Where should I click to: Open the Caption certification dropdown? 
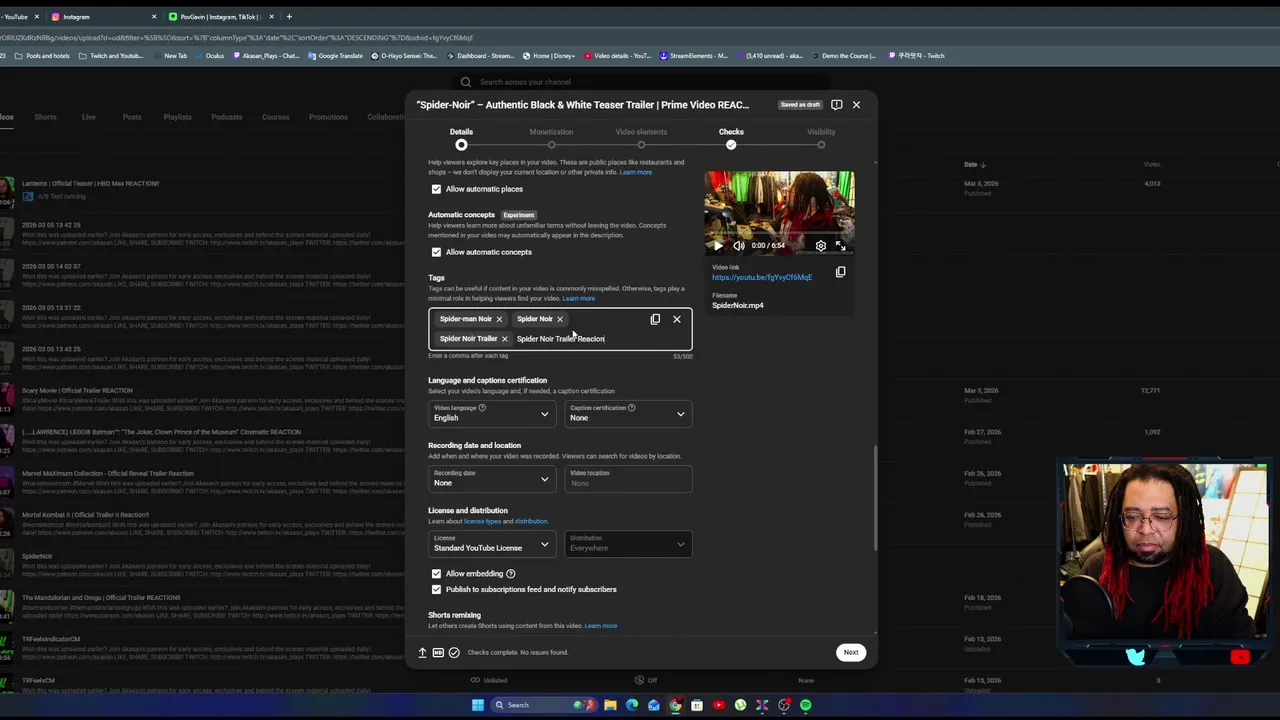(628, 413)
